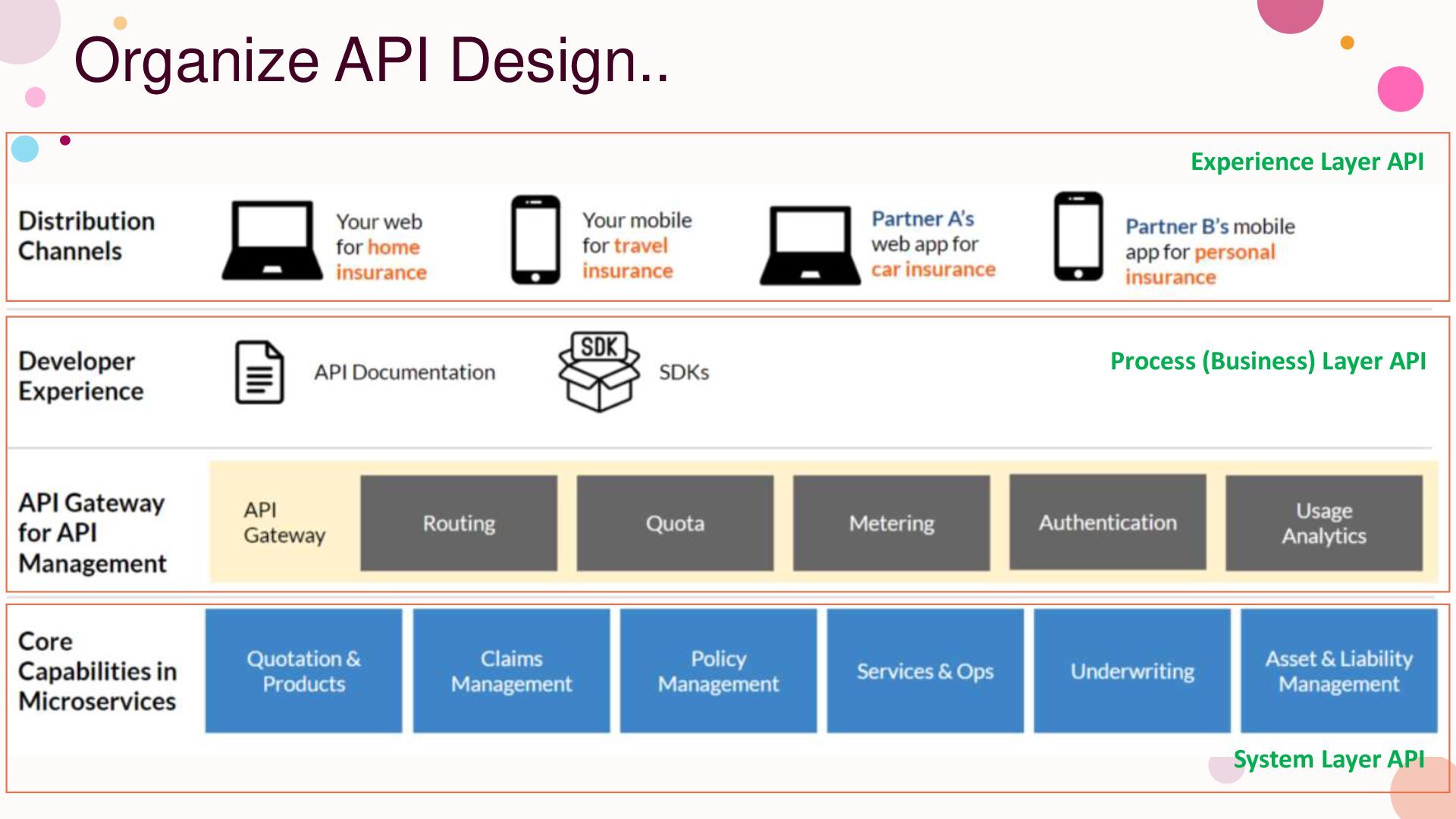This screenshot has height=819, width=1456.
Task: Click Partner B's mobile phone icon
Action: 1078,237
